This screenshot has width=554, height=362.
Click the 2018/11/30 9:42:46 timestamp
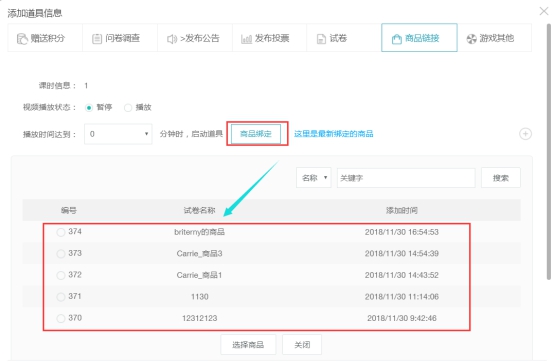click(402, 318)
